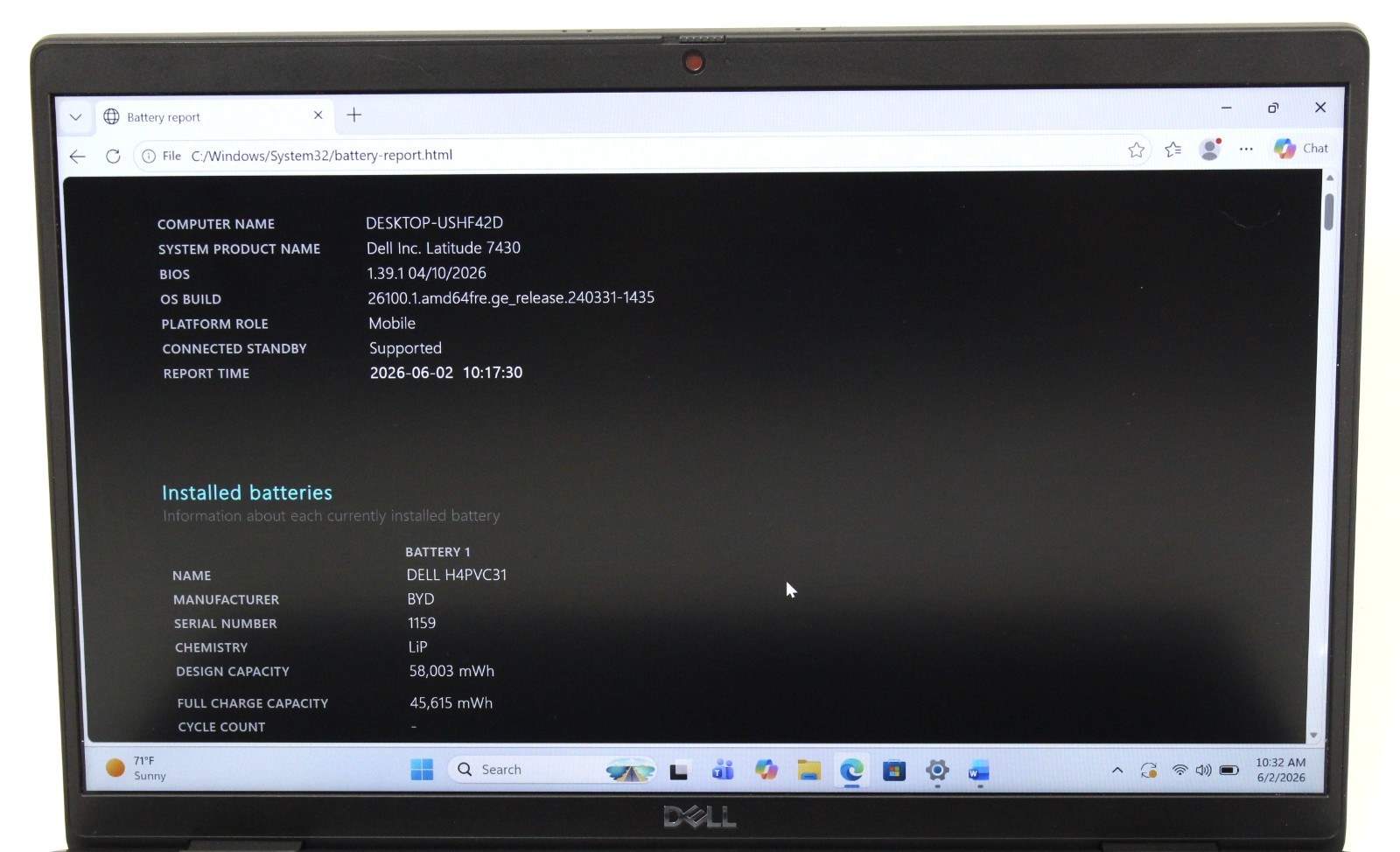
Task: Click the File info icon in address bar
Action: [x=149, y=156]
